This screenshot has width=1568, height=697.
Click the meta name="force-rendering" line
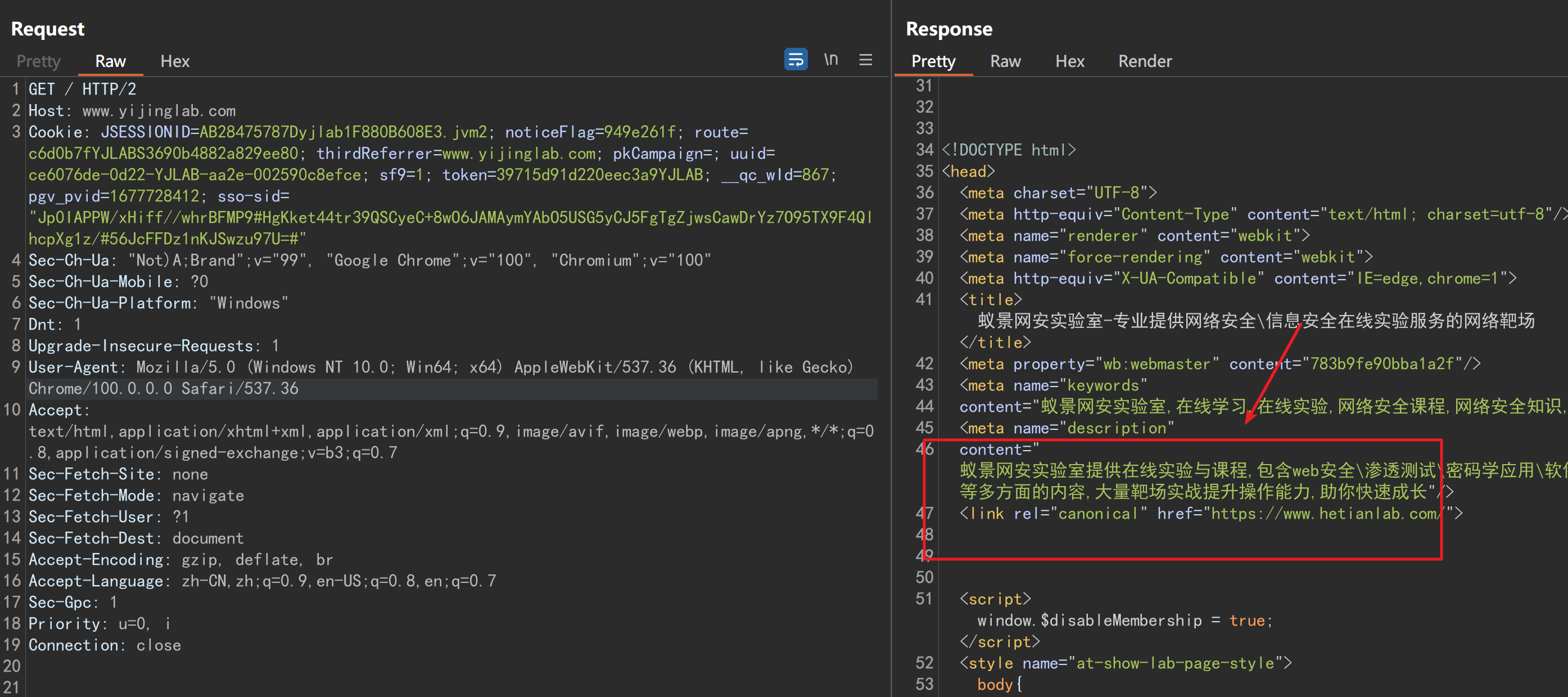pos(1165,257)
